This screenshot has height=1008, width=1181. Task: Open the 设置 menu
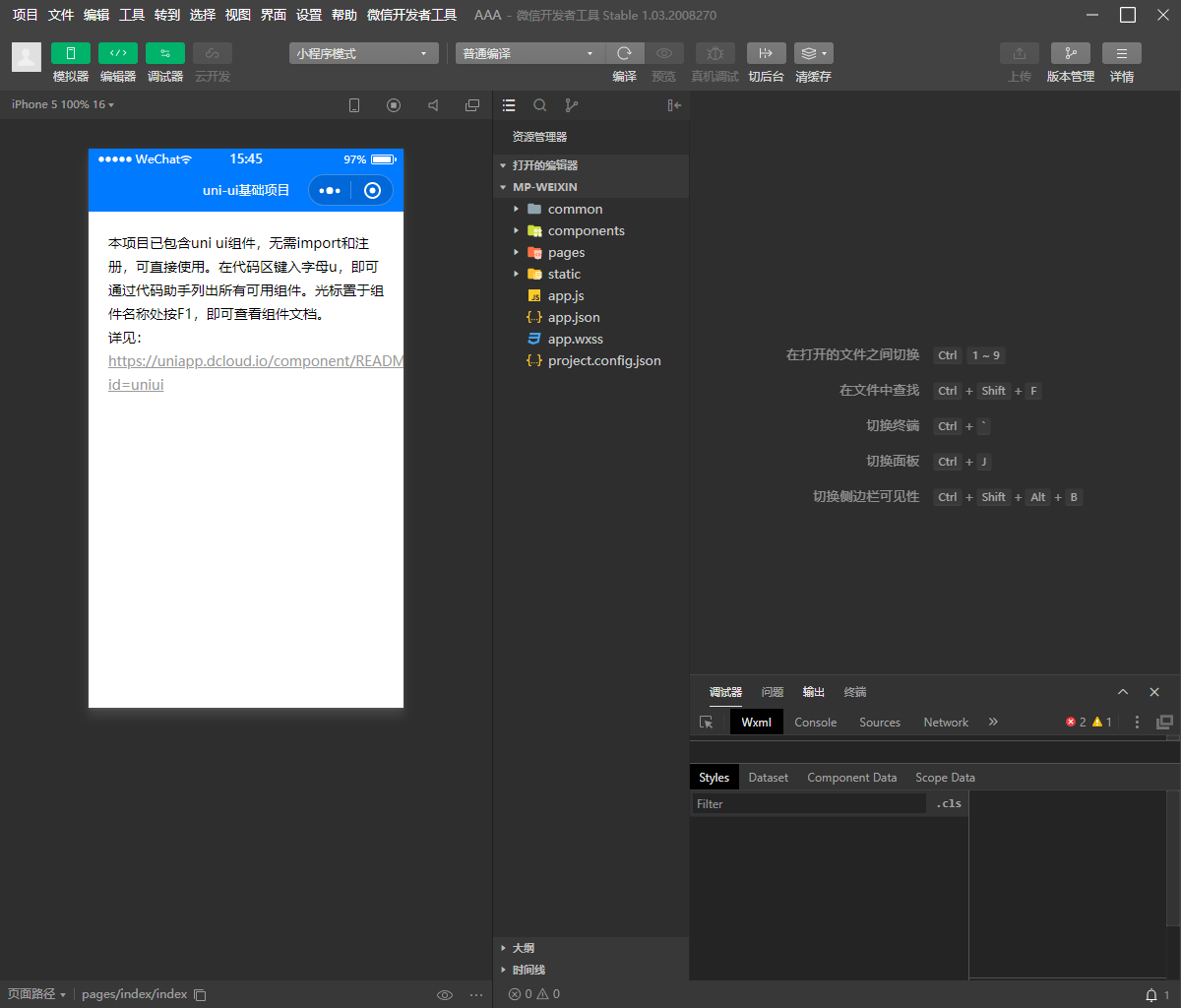pos(309,15)
